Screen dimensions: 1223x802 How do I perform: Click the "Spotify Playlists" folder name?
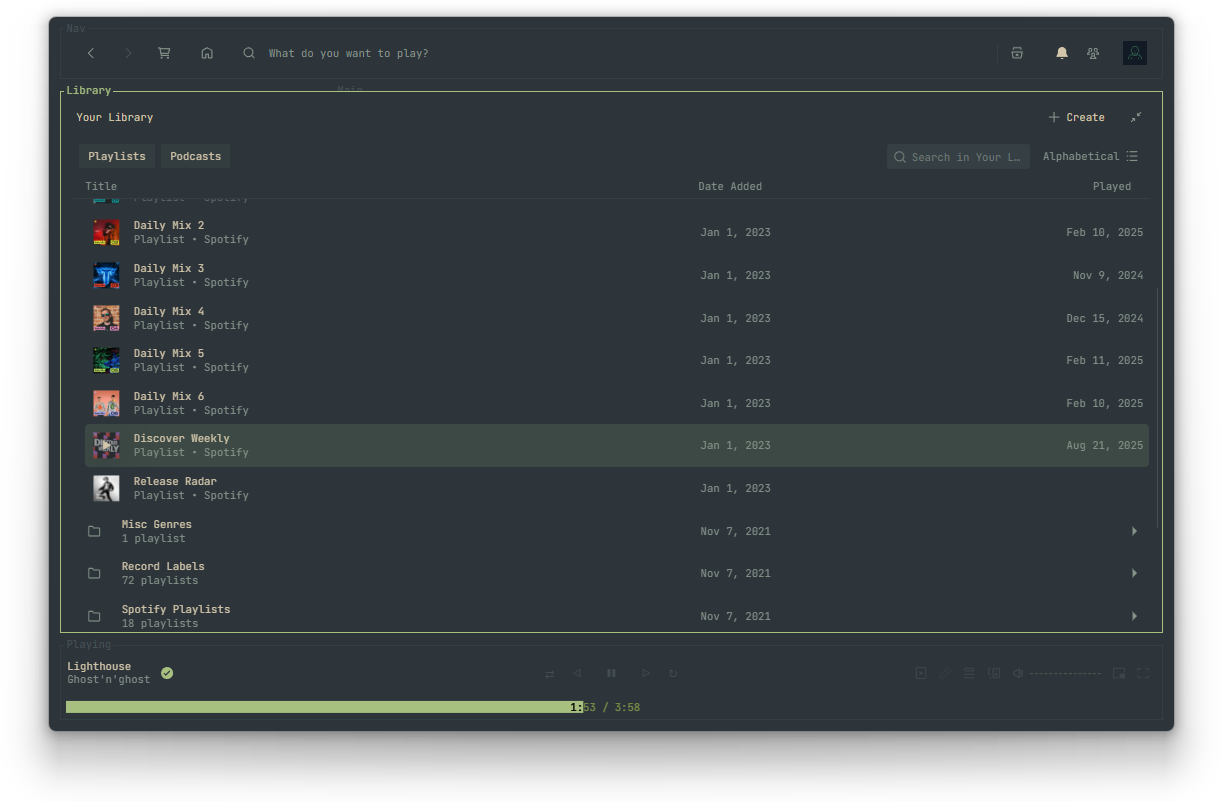[176, 609]
